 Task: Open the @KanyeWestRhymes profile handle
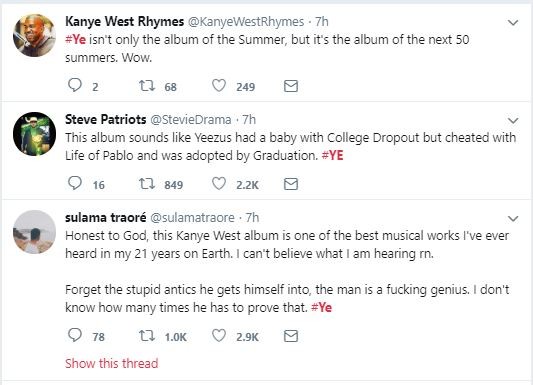[x=246, y=22]
